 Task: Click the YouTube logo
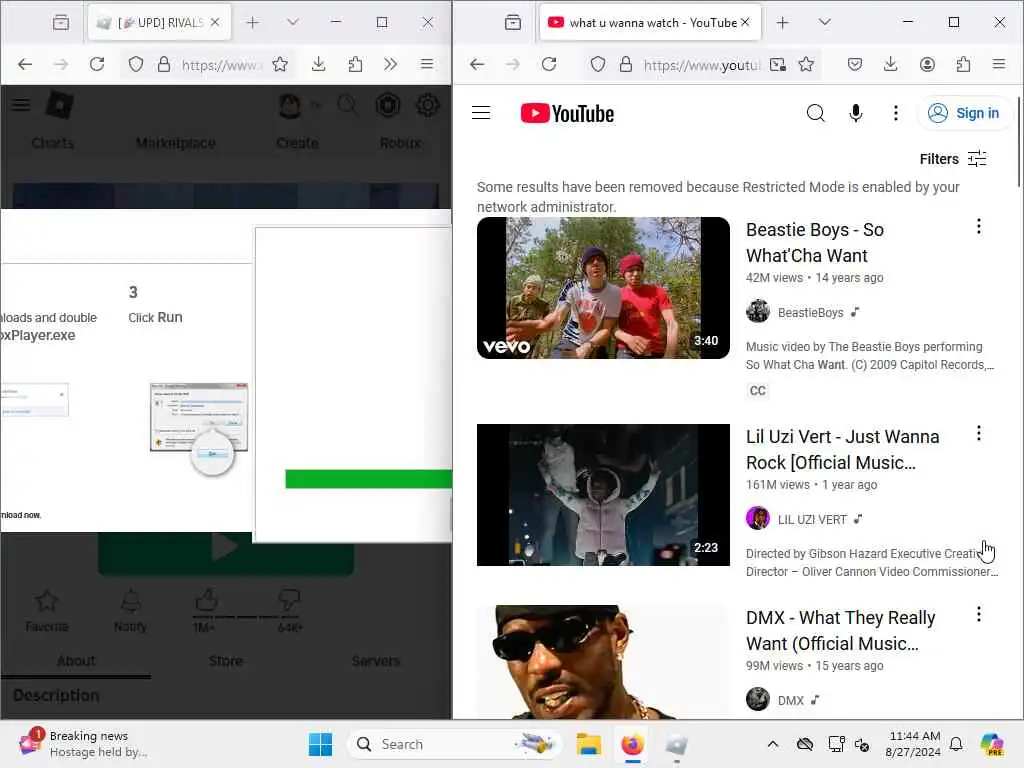567,114
